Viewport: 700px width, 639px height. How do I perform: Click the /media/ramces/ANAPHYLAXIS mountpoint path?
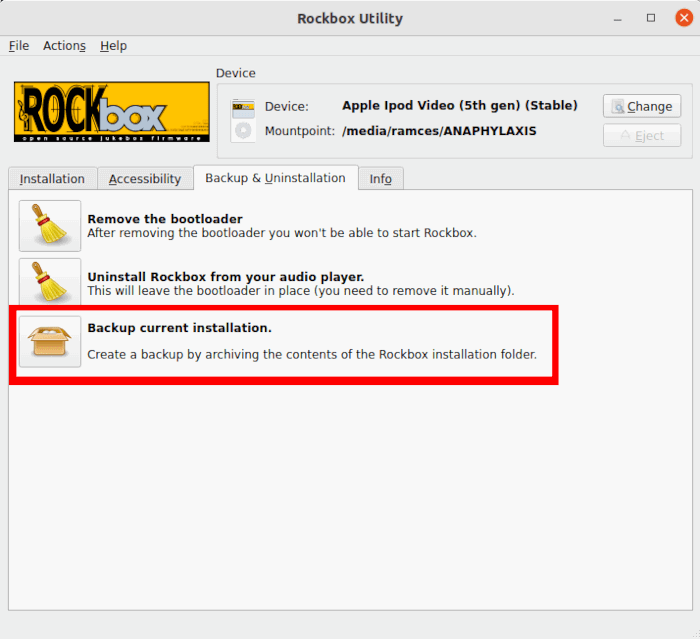click(x=439, y=131)
